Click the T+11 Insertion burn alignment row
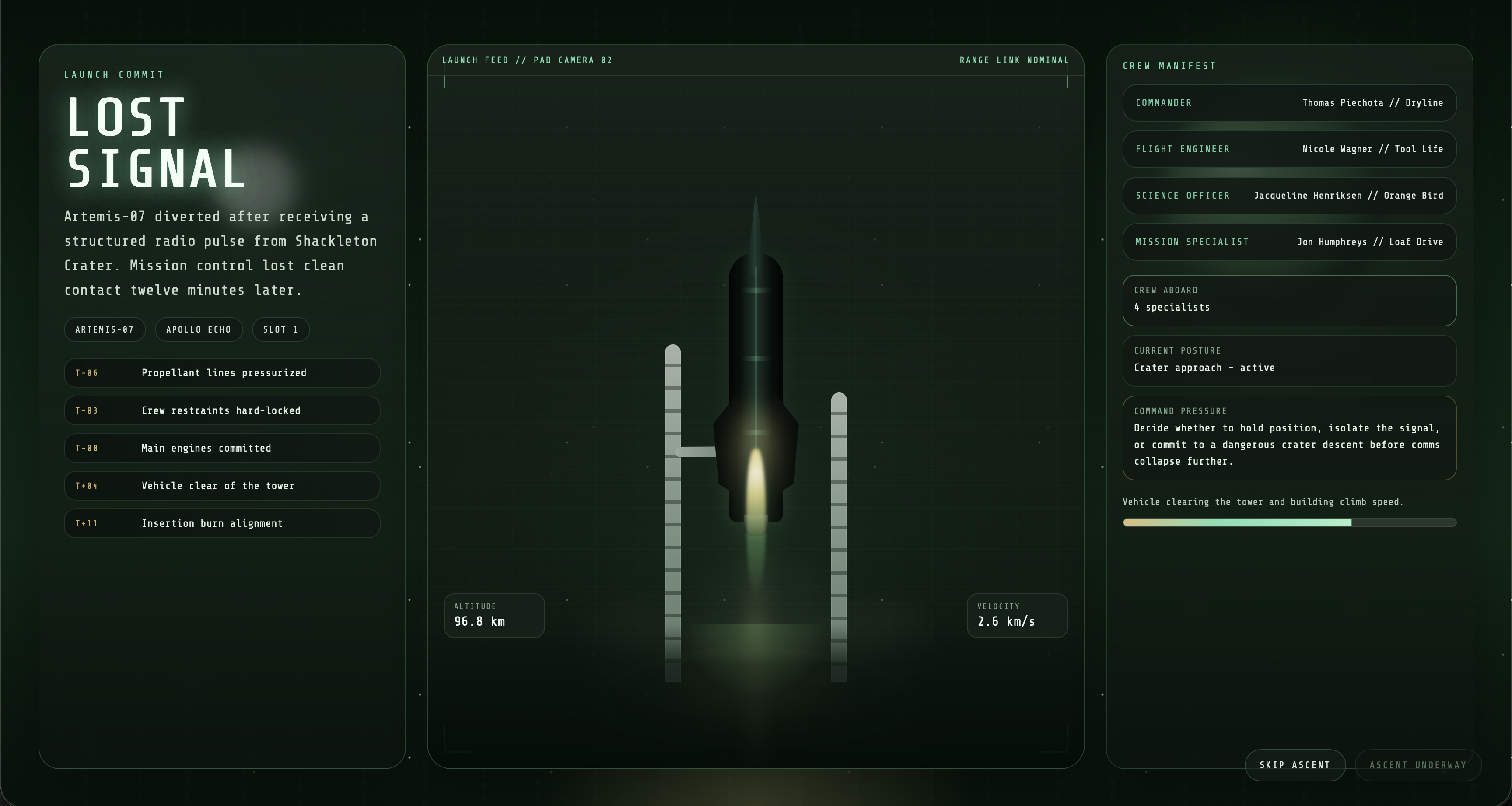This screenshot has width=1512, height=806. (222, 523)
